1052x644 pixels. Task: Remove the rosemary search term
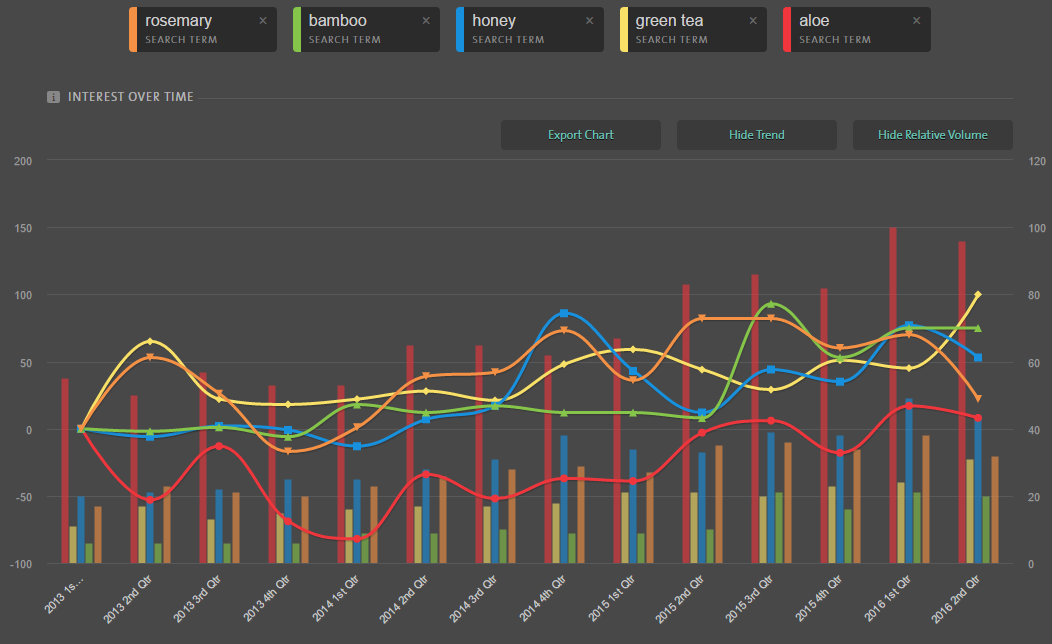(263, 20)
